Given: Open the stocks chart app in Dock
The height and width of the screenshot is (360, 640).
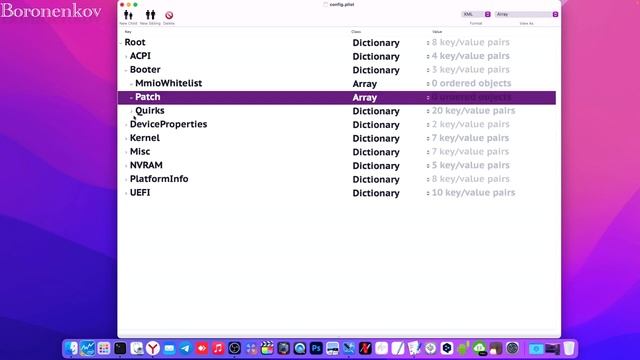Looking at the screenshot, I should pyautogui.click(x=87, y=348).
